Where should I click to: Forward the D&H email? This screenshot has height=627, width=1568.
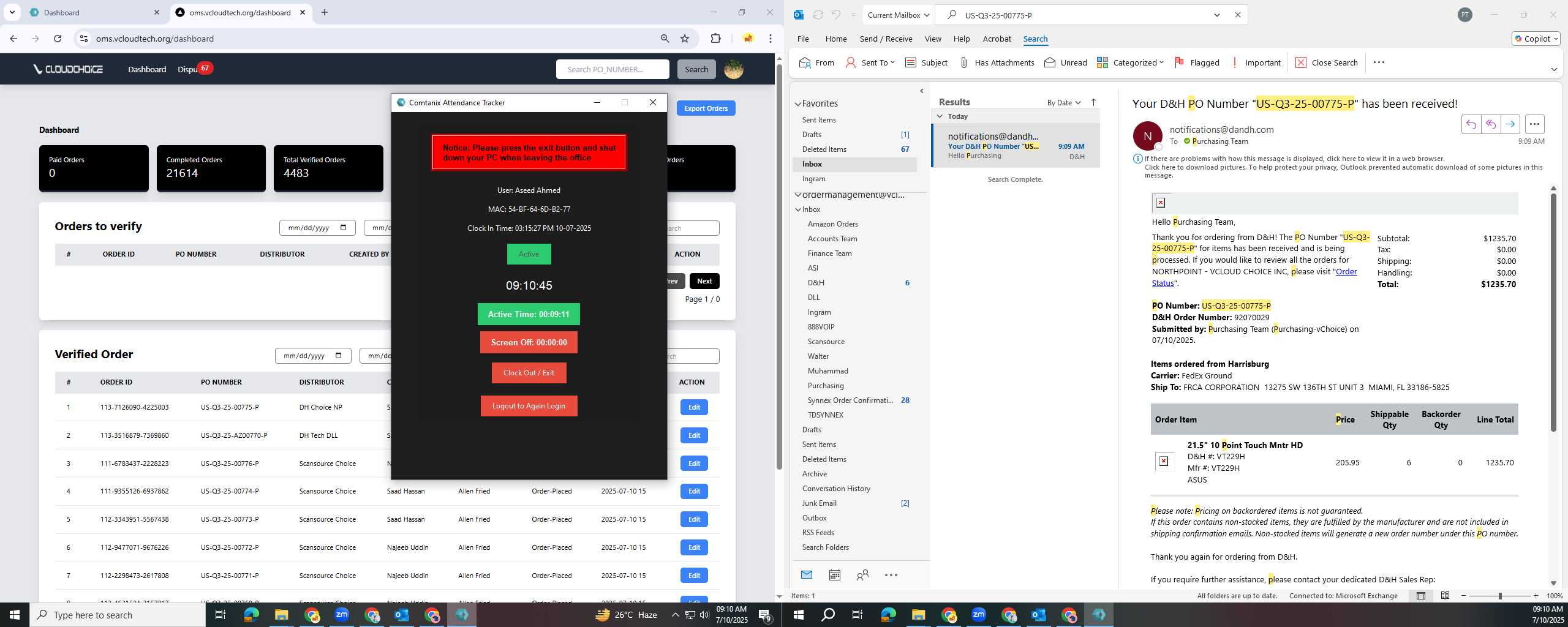[x=1510, y=124]
